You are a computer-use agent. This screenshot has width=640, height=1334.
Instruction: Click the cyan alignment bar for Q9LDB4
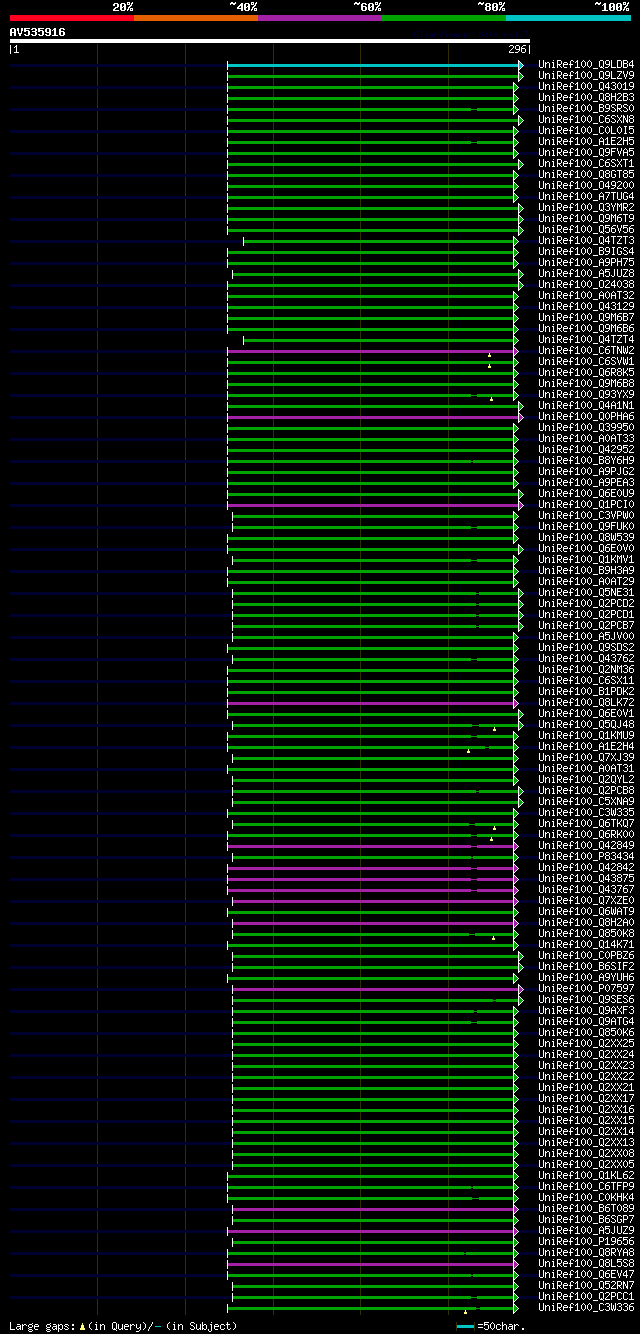click(372, 65)
